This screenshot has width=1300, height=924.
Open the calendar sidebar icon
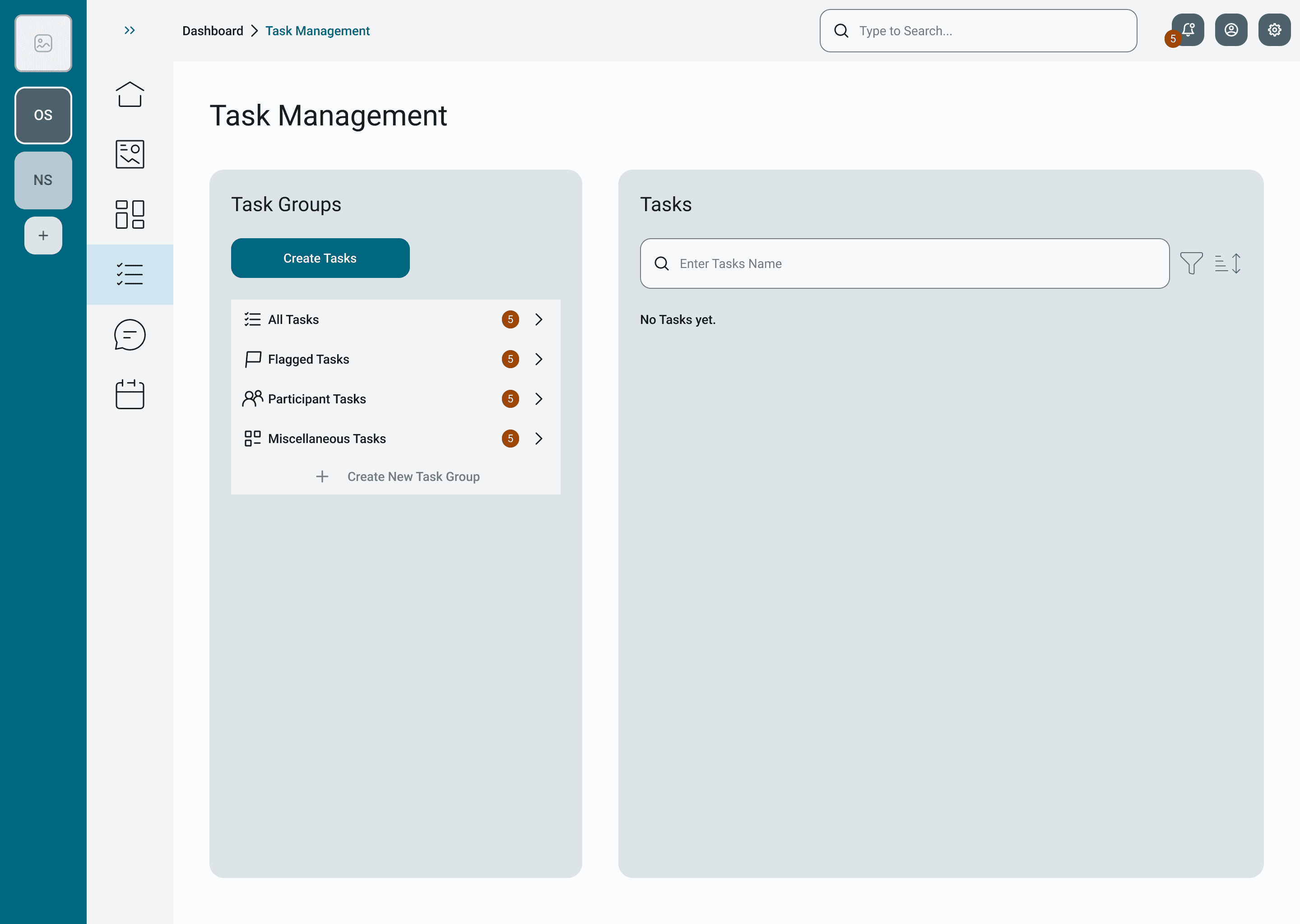coord(130,394)
